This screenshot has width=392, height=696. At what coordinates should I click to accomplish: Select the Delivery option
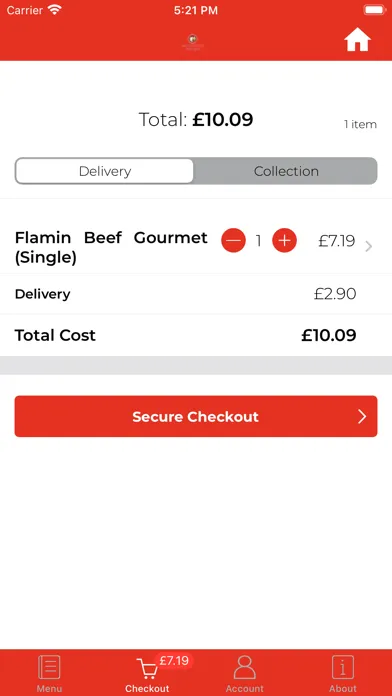click(x=105, y=171)
